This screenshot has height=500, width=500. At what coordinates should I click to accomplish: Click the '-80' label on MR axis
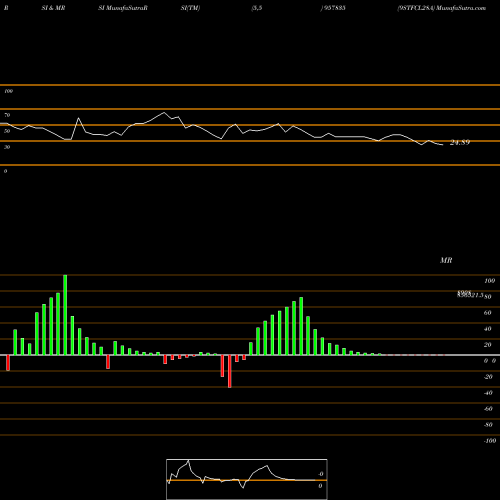pyautogui.click(x=488, y=425)
